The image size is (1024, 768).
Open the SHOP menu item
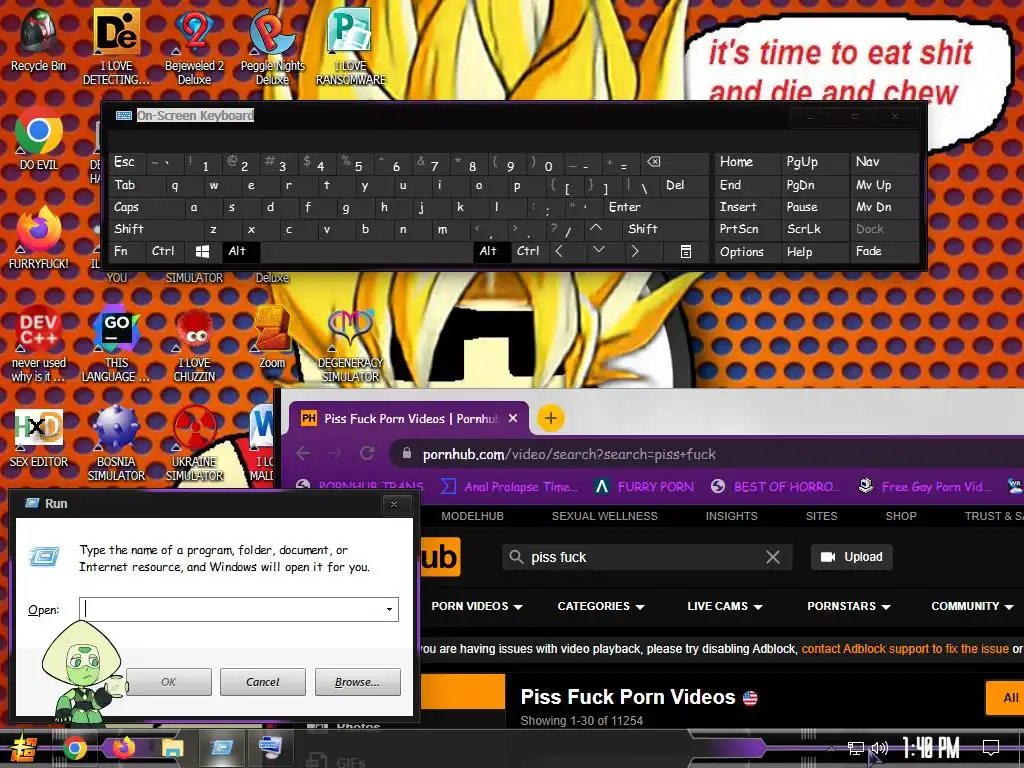[901, 516]
